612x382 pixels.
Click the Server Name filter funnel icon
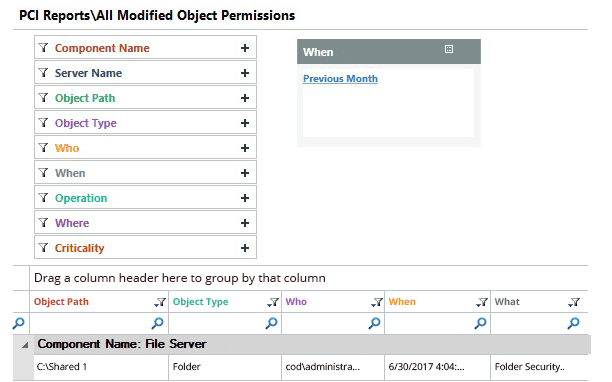coord(43,73)
